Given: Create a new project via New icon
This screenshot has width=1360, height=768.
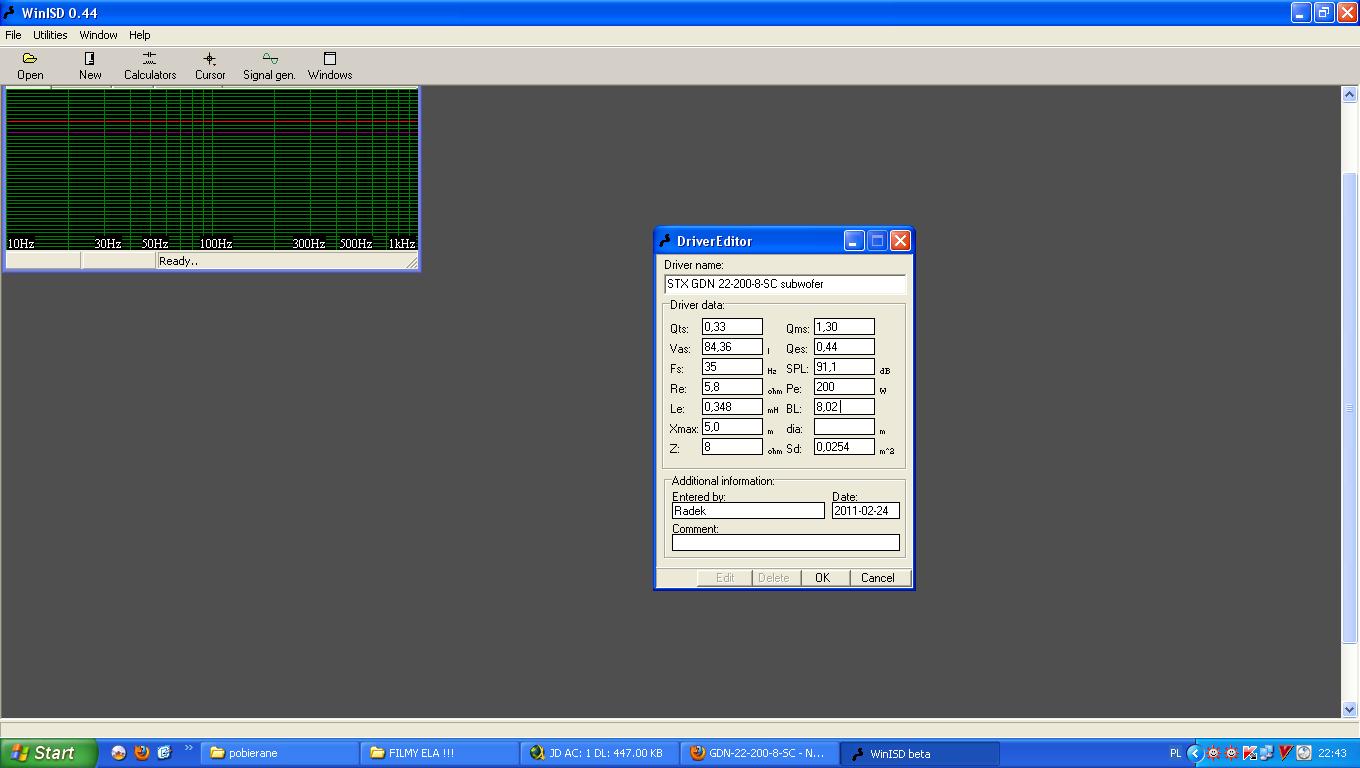Looking at the screenshot, I should [90, 66].
